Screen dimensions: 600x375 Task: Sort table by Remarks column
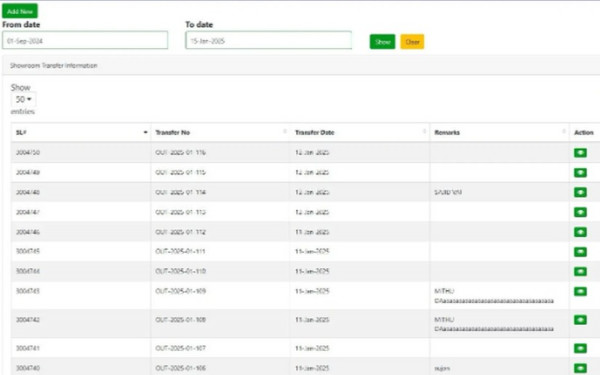point(500,132)
